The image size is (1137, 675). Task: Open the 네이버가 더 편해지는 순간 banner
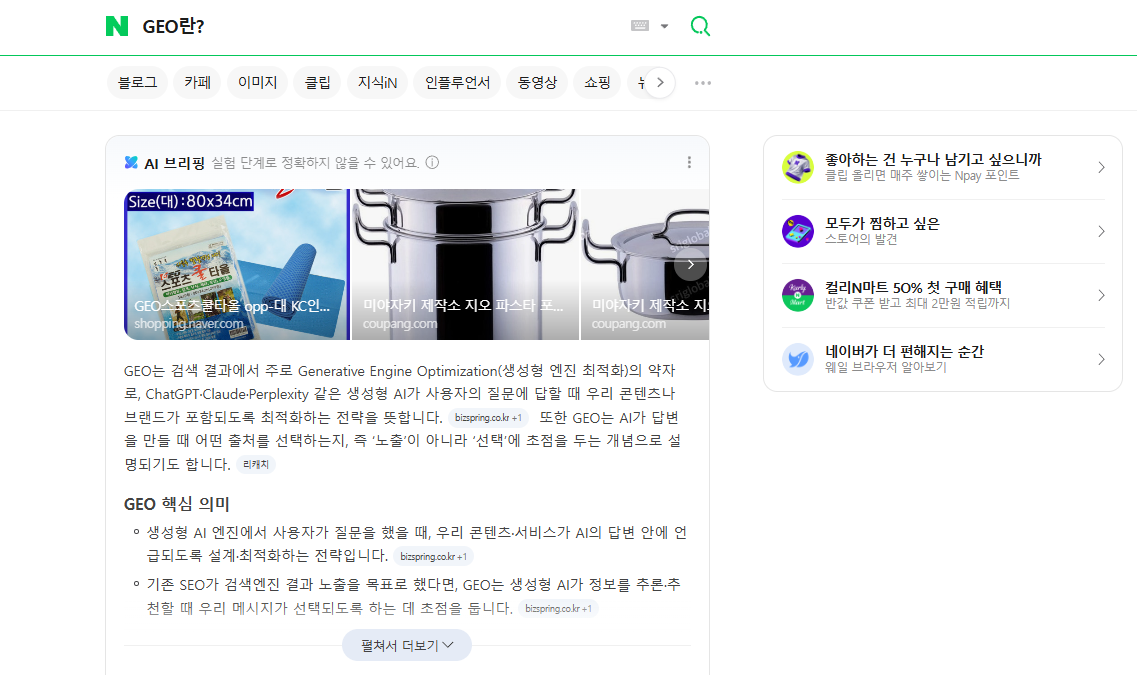point(943,359)
